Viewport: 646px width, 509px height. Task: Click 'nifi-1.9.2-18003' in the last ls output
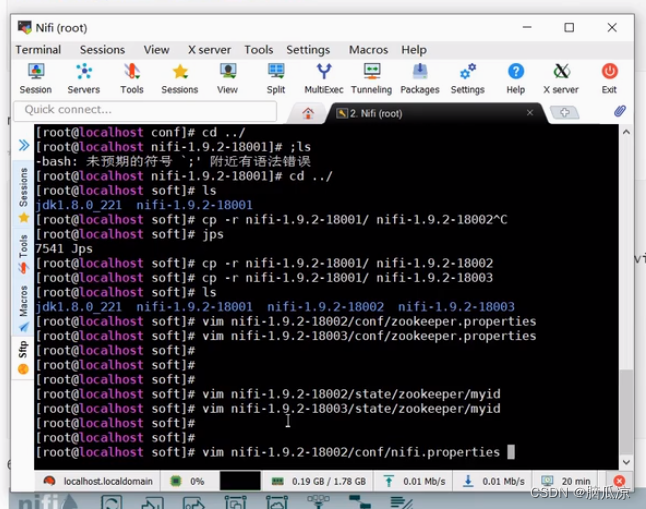(456, 307)
